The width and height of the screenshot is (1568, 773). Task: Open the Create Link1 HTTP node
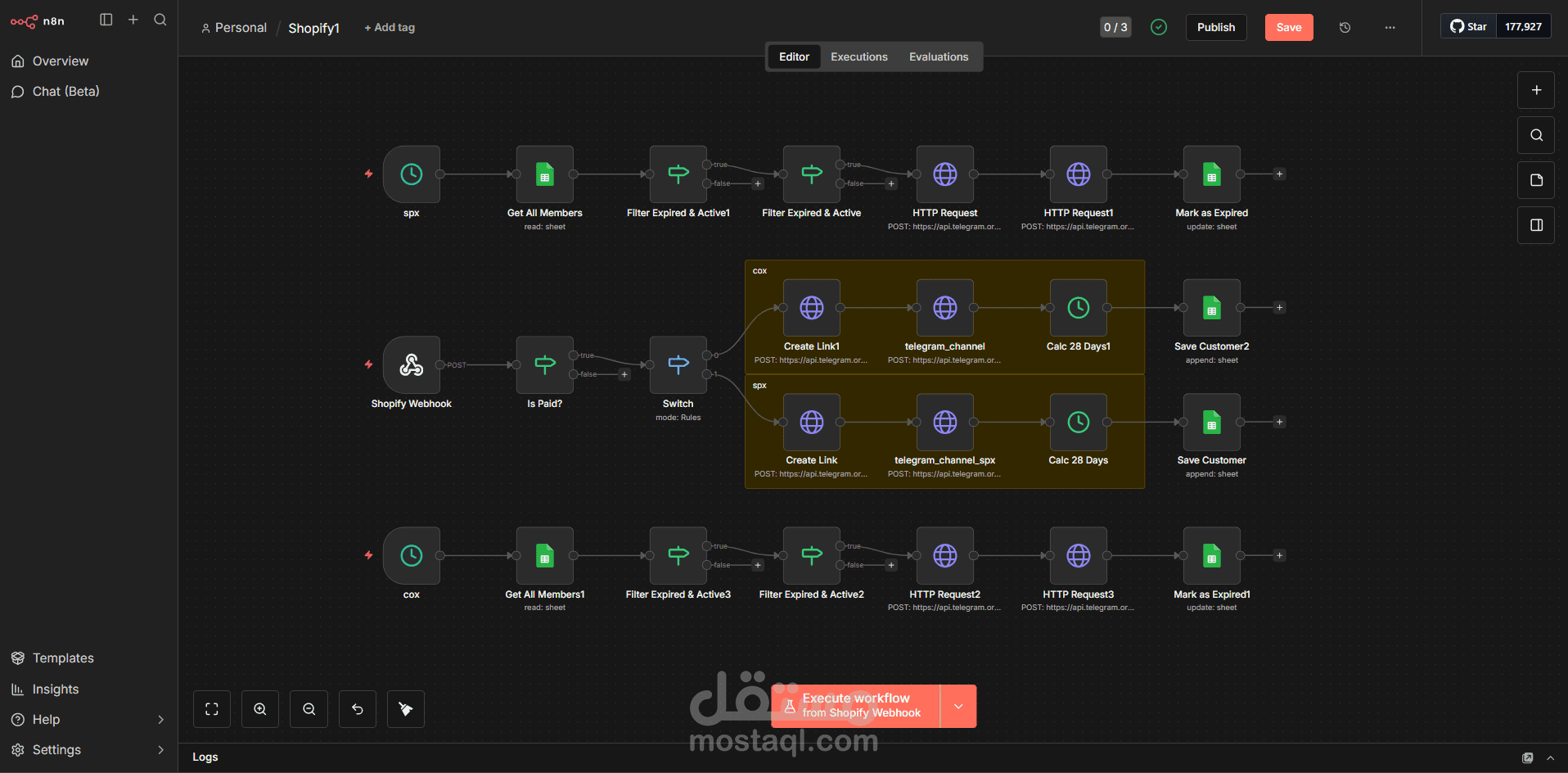point(811,308)
